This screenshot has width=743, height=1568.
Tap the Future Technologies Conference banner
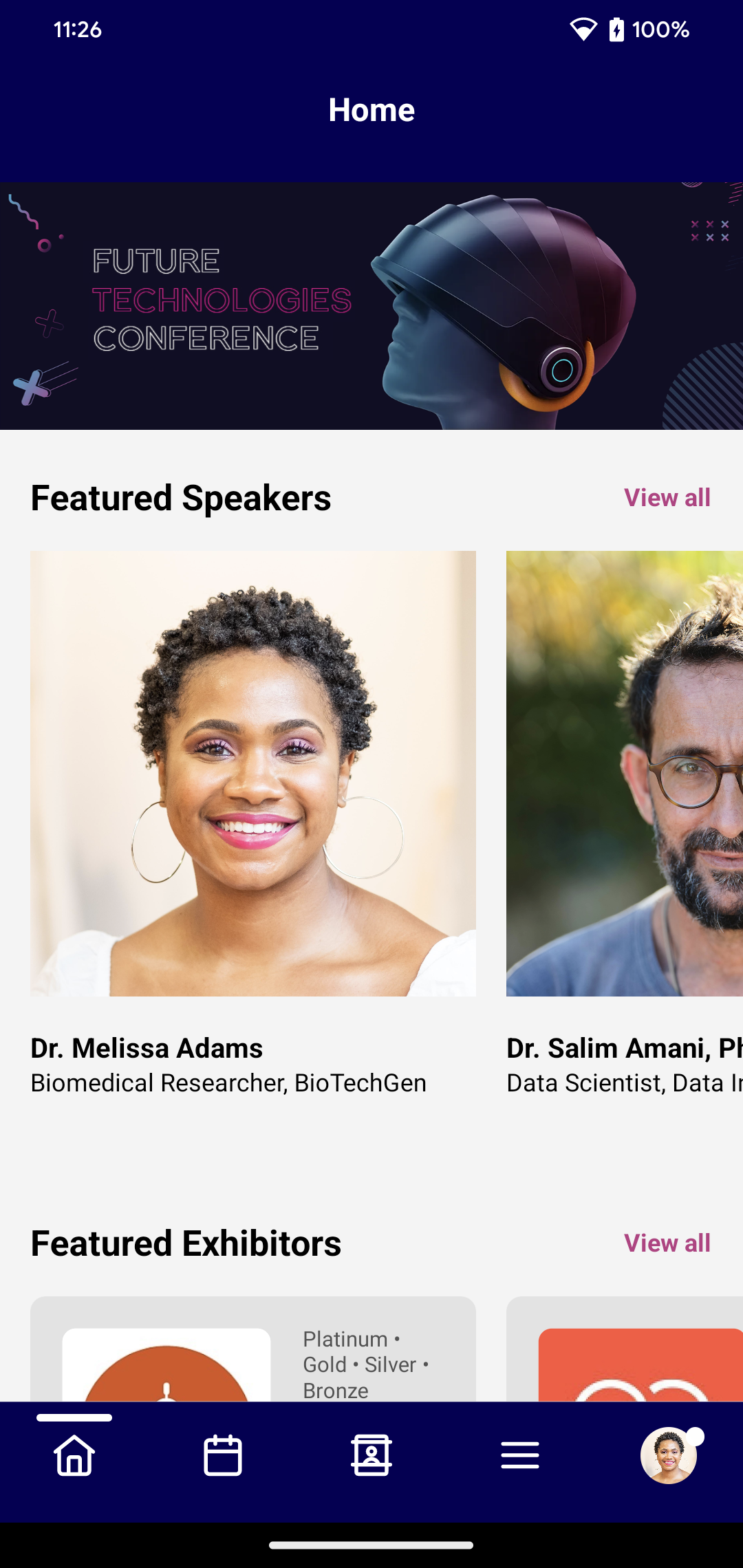(x=371, y=306)
